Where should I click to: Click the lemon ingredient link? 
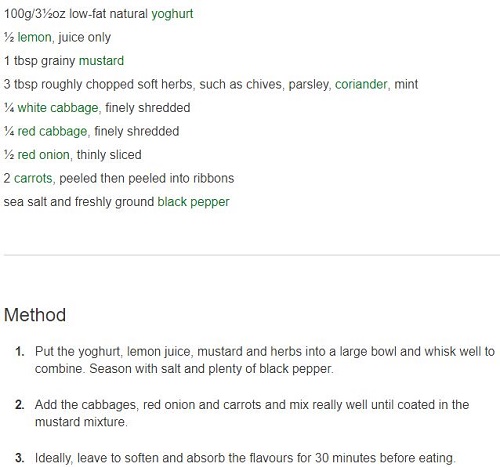tap(34, 37)
